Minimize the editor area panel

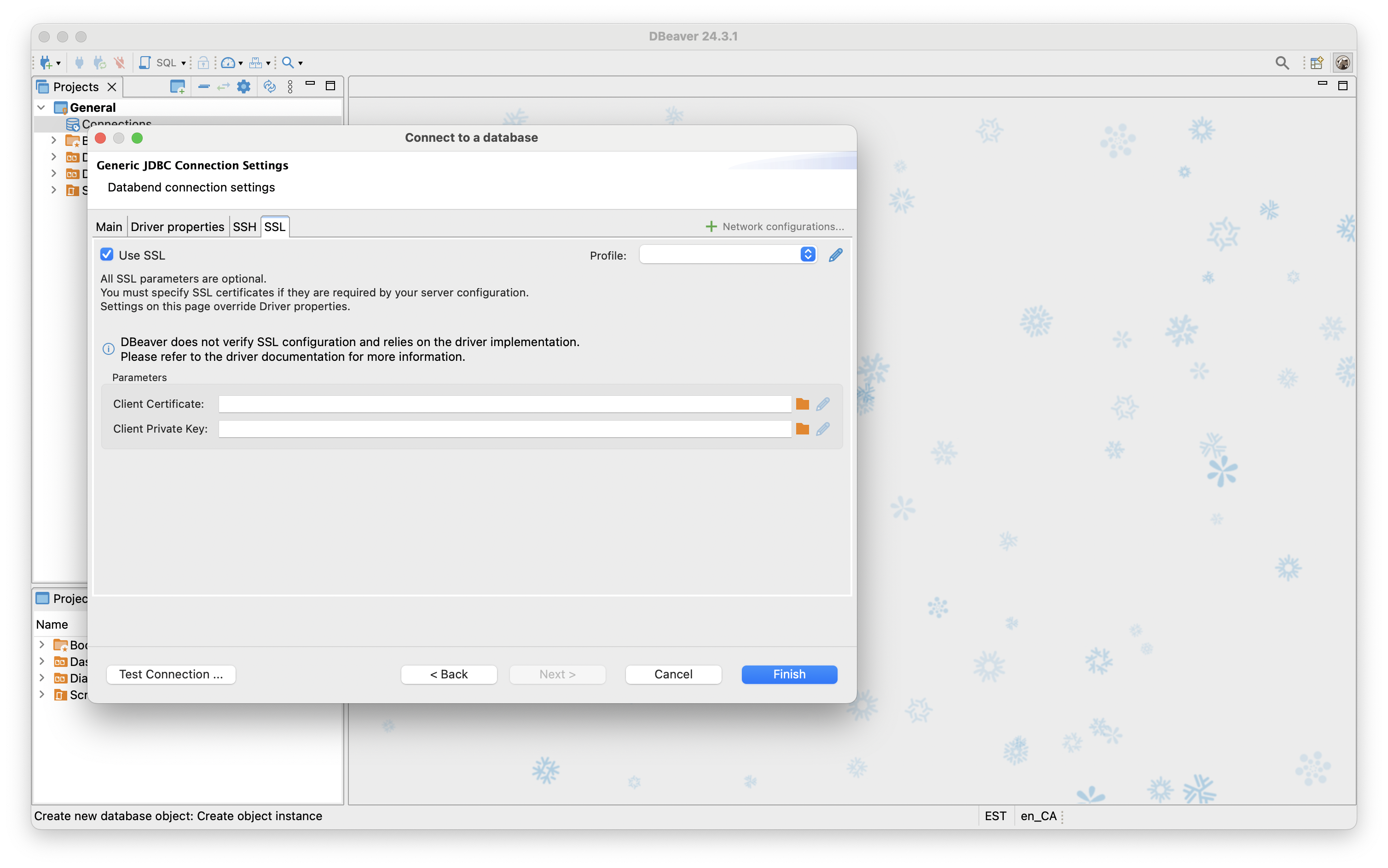point(1322,84)
